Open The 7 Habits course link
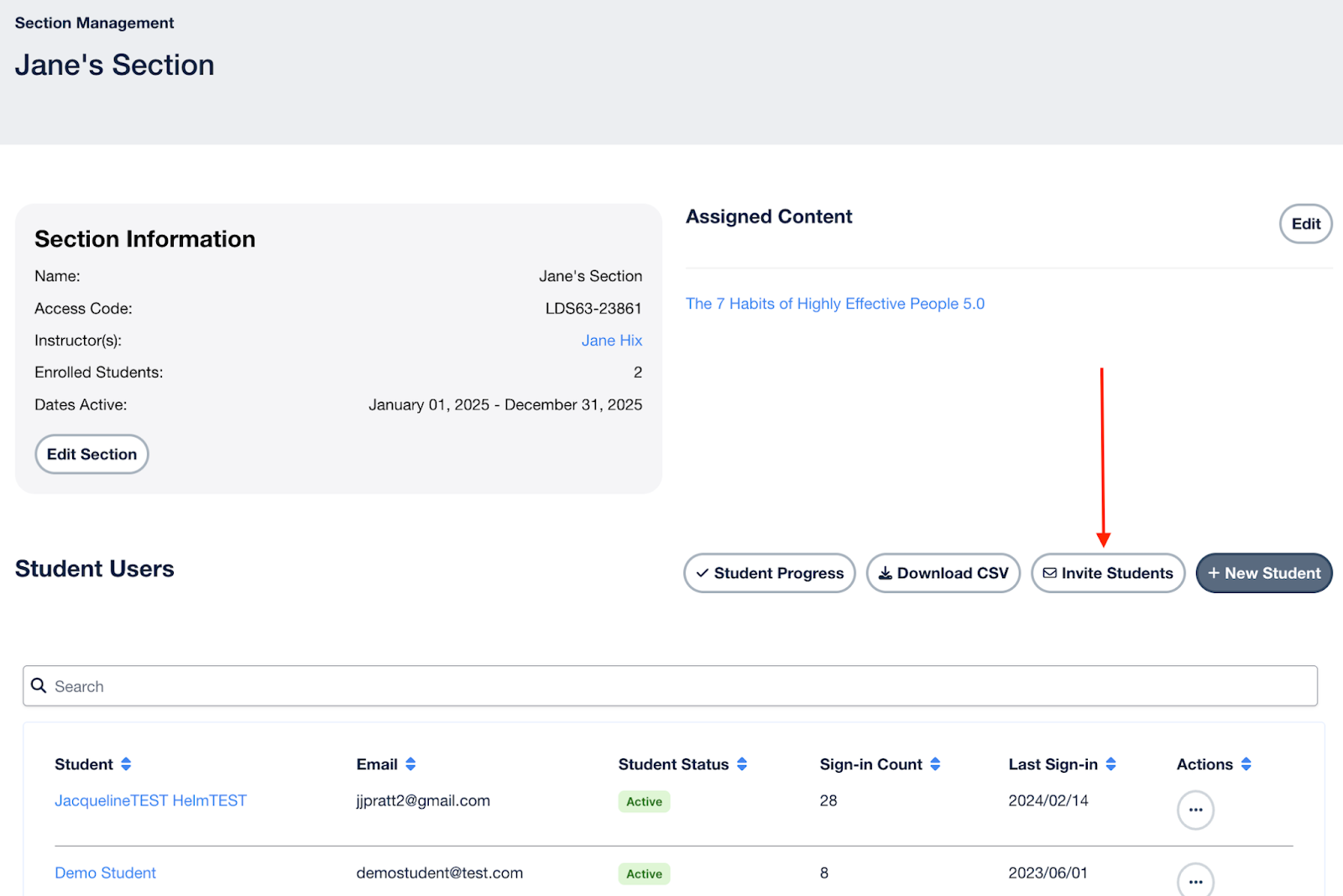The height and width of the screenshot is (896, 1343). pos(834,304)
